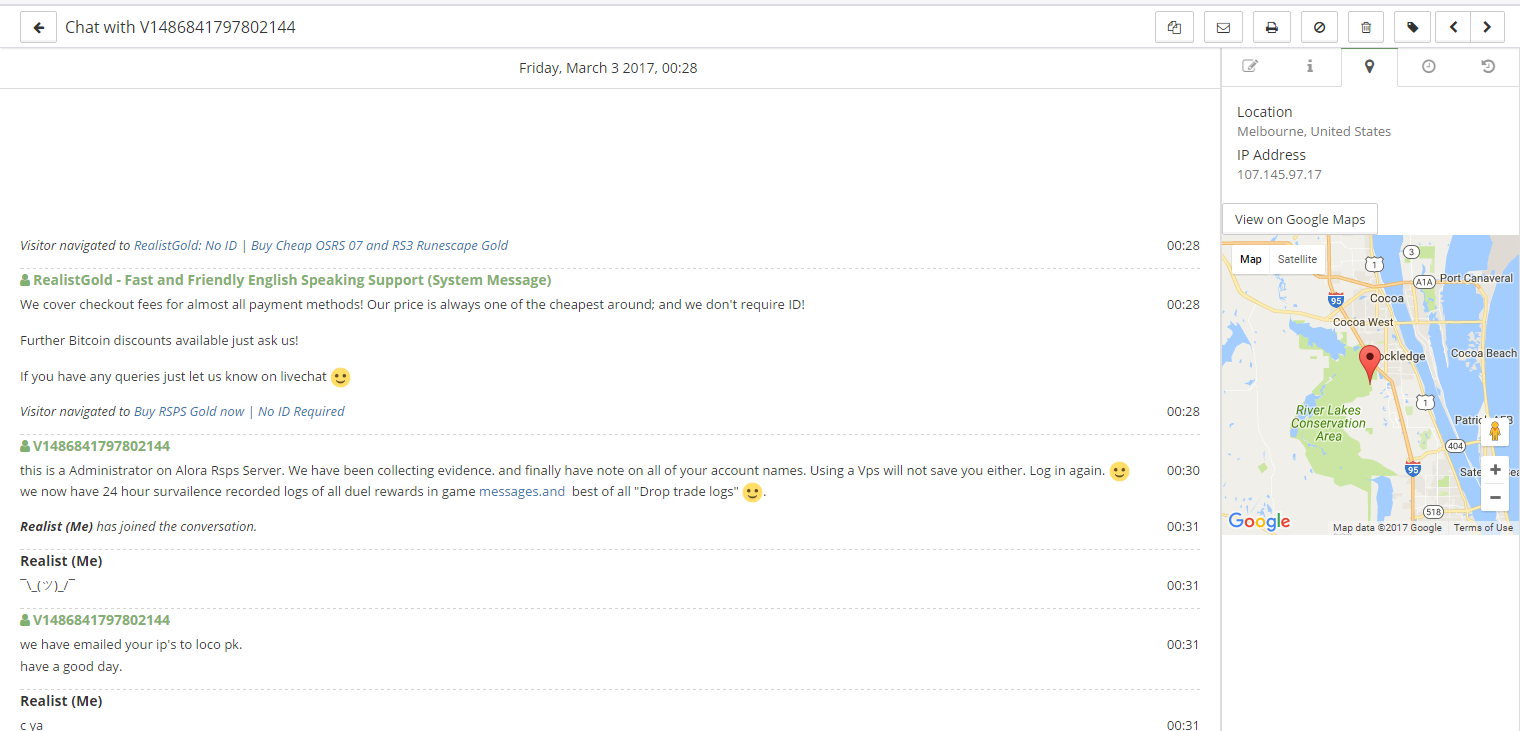
Task: Click IP address 107.145.97.17
Action: 1279,174
